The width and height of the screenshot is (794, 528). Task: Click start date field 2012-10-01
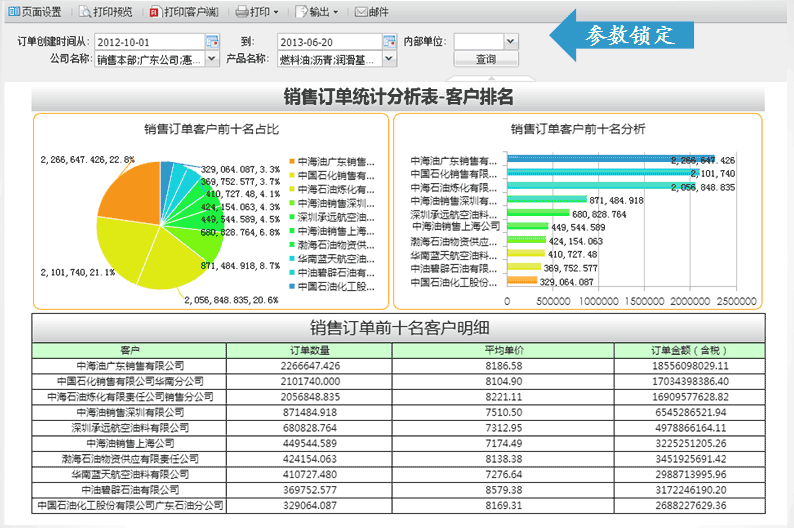point(149,42)
